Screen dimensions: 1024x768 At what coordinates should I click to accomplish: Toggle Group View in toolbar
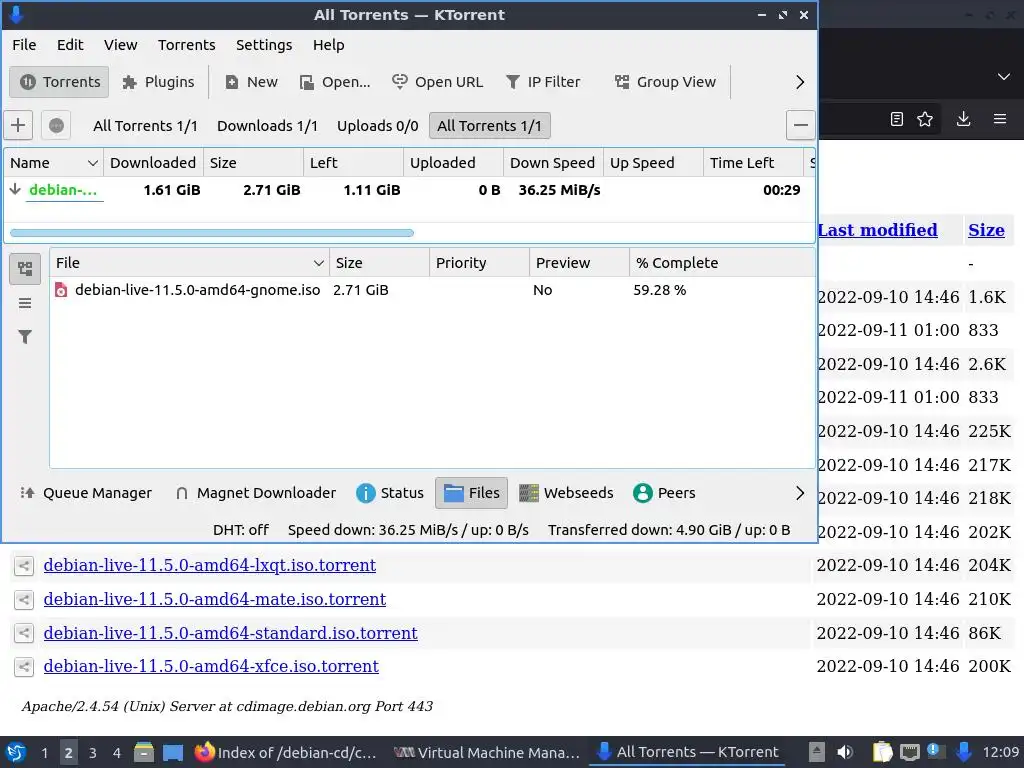tap(665, 82)
